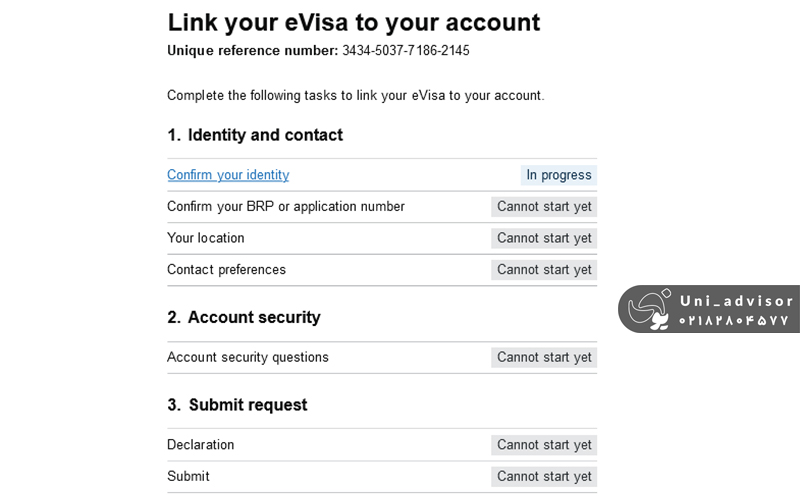The width and height of the screenshot is (800, 500).
Task: Click the phone number under Uni_advisor
Action: click(x=735, y=321)
